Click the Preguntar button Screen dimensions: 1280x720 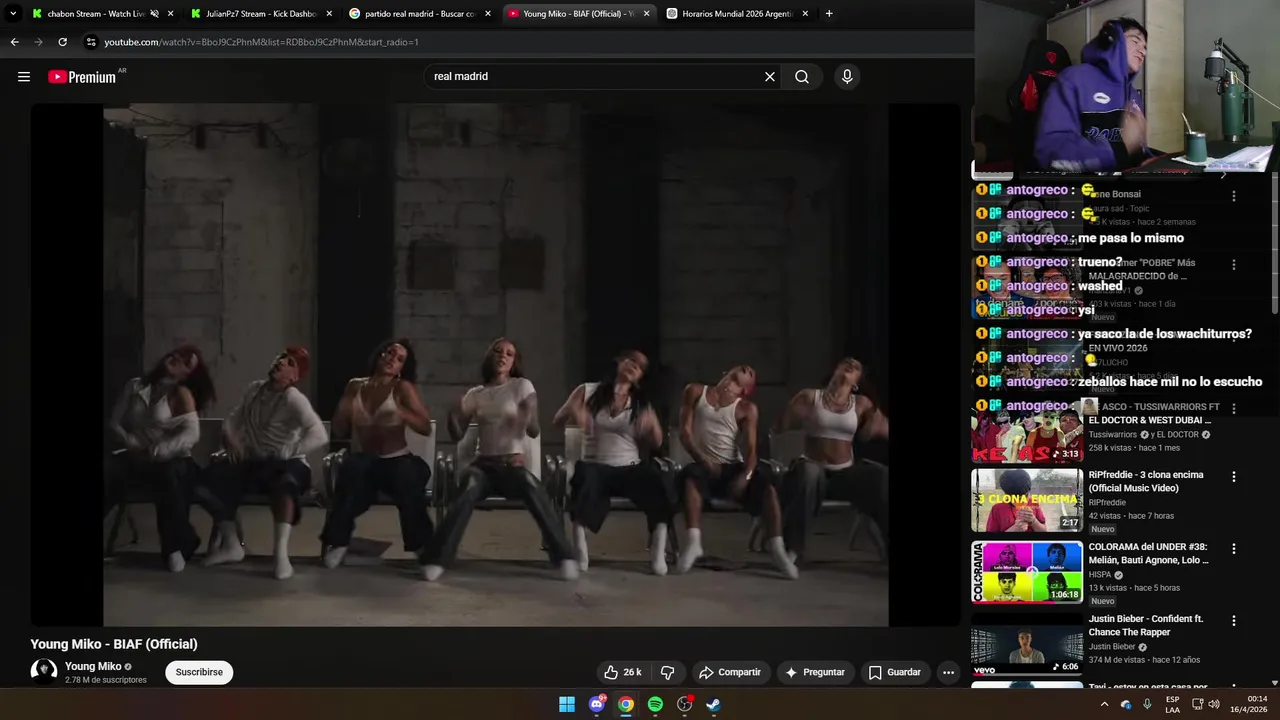(x=815, y=672)
